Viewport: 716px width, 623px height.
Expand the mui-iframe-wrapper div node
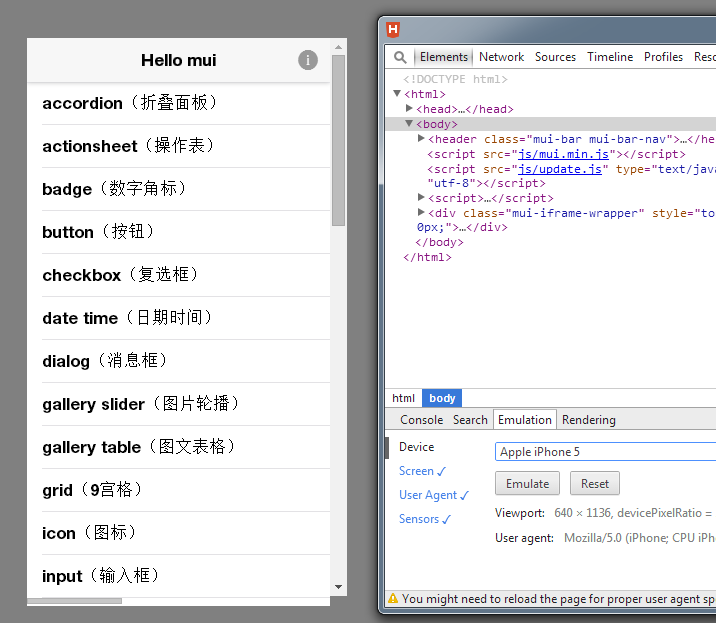(421, 212)
